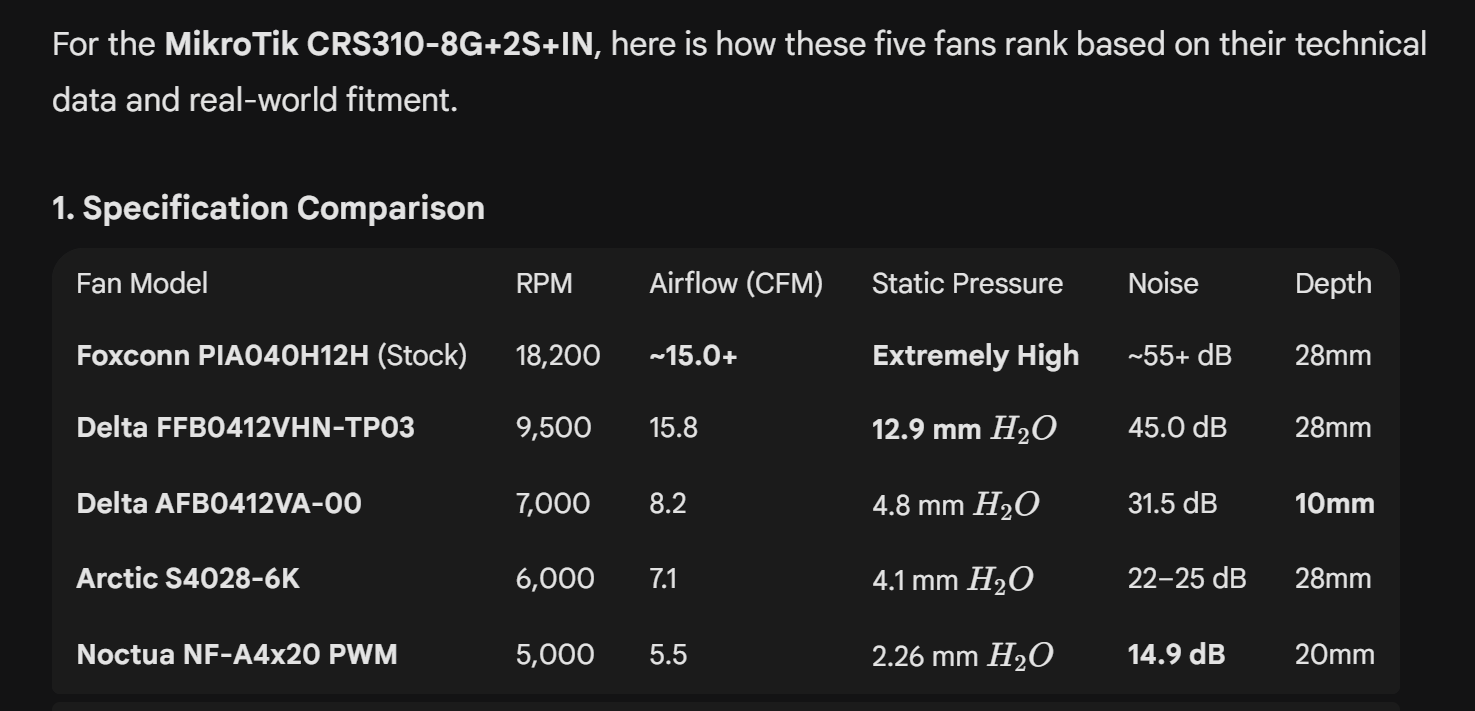Click the Fan Model column header

(x=142, y=283)
